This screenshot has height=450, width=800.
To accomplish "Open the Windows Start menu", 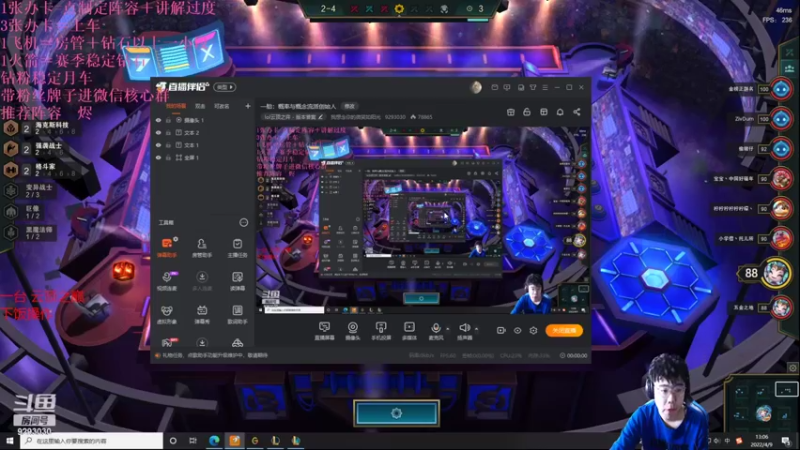I will tap(10, 440).
